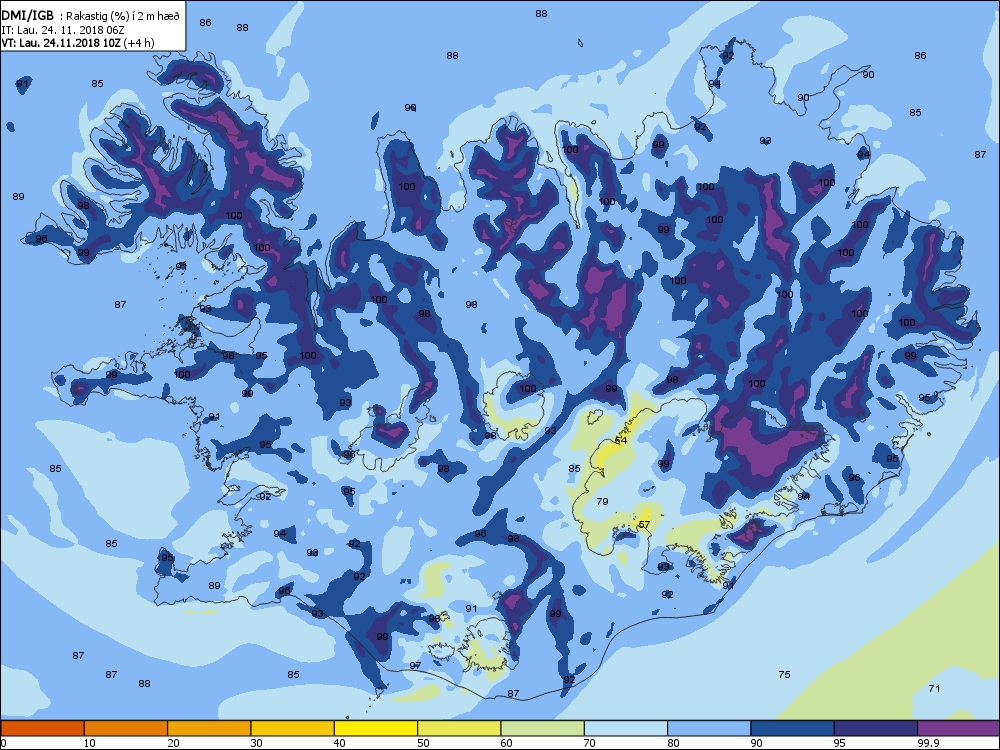
Task: Click the map humidity value '79'
Action: click(x=602, y=501)
